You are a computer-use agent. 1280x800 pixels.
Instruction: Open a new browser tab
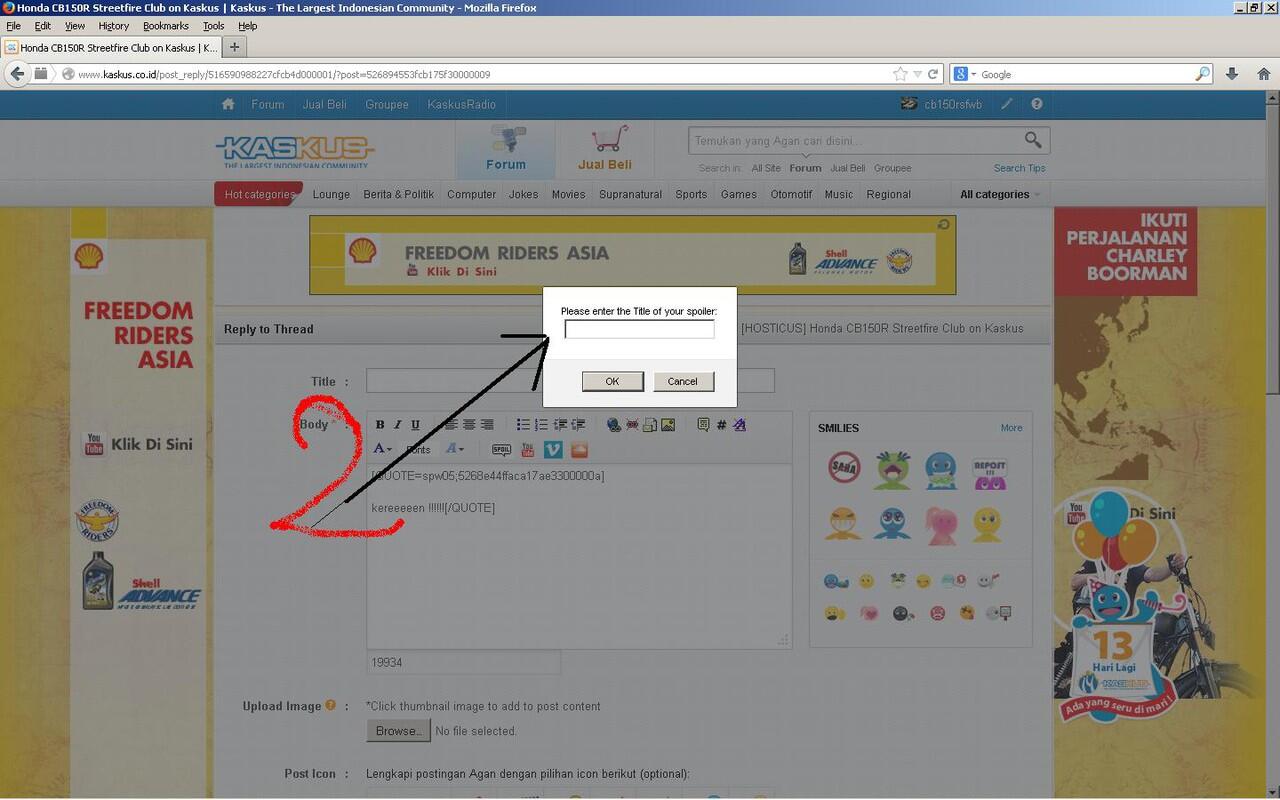point(235,47)
